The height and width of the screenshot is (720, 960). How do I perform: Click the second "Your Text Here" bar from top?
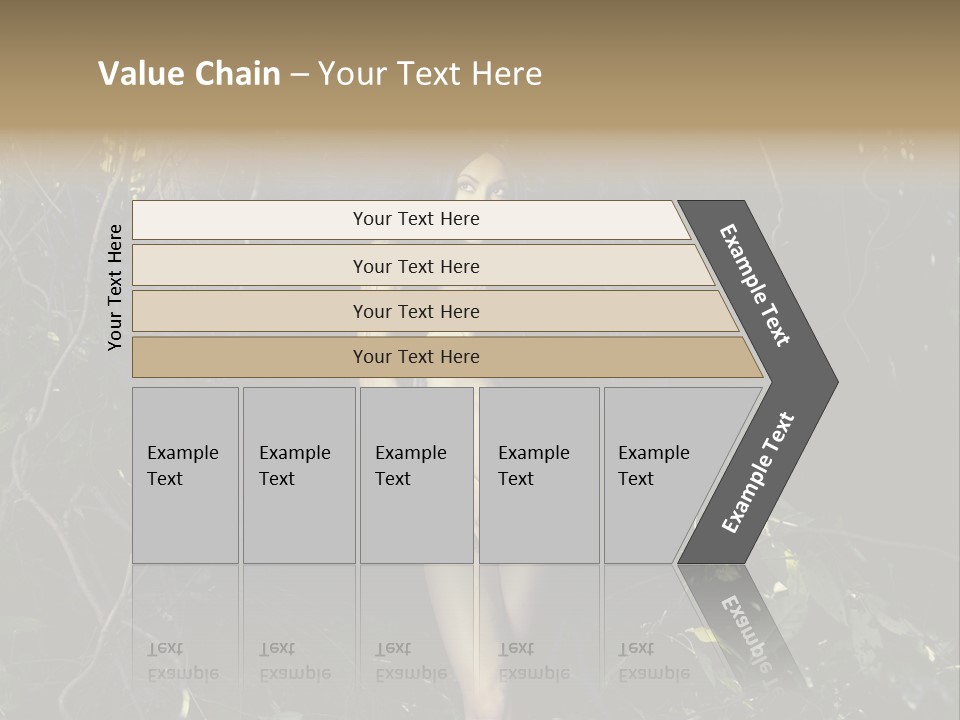[416, 266]
